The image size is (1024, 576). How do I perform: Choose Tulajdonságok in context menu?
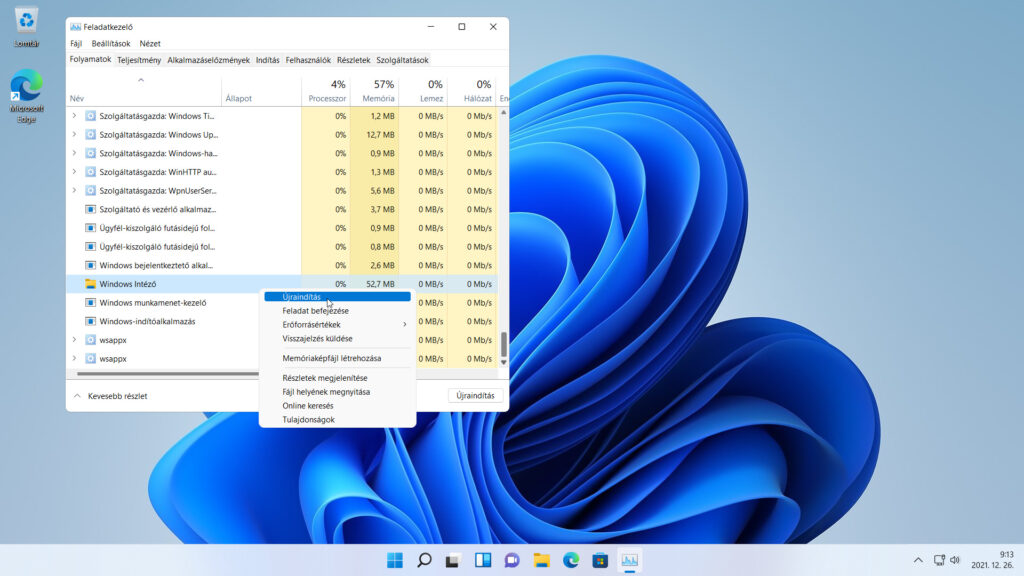click(337, 419)
